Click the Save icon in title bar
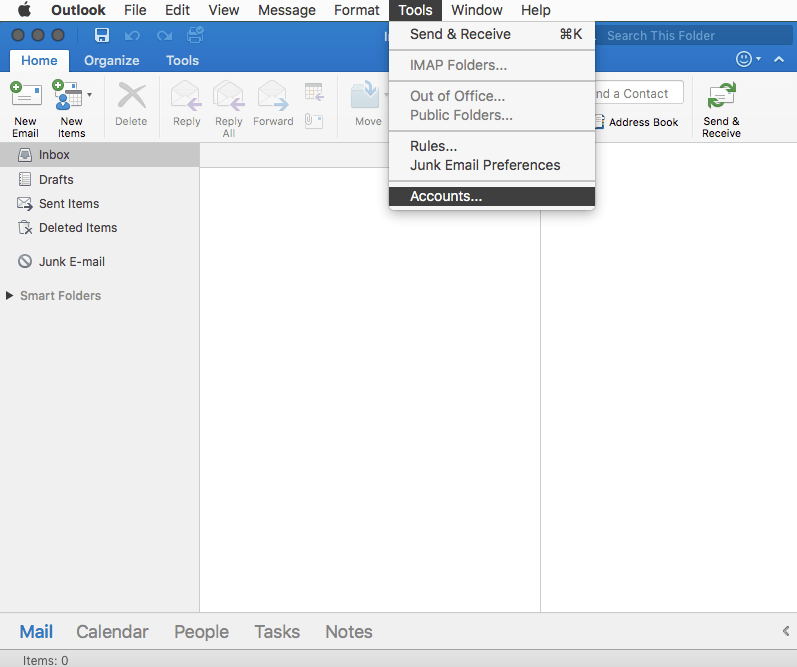 coord(102,35)
